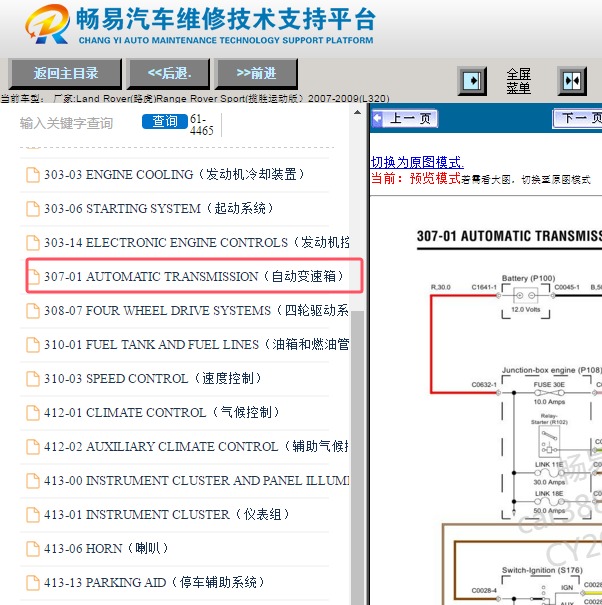Go forward with the >>前进 button

point(256,73)
